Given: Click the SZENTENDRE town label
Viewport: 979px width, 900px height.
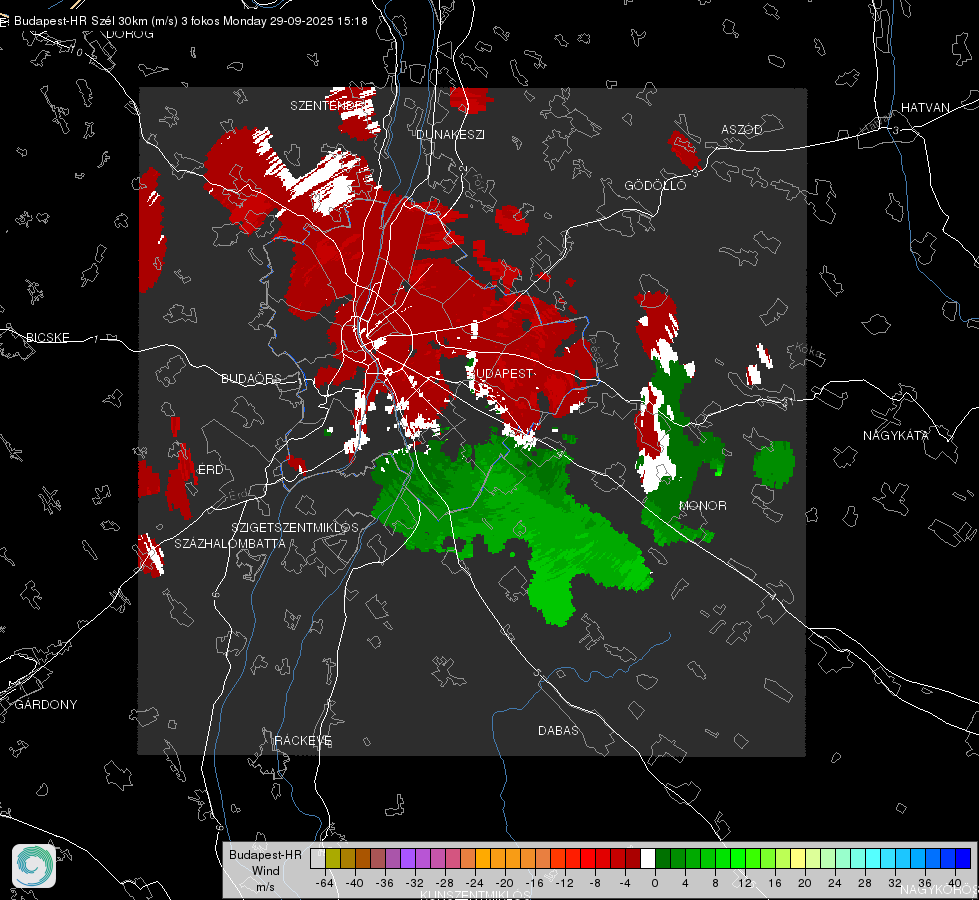Looking at the screenshot, I should (x=328, y=106).
